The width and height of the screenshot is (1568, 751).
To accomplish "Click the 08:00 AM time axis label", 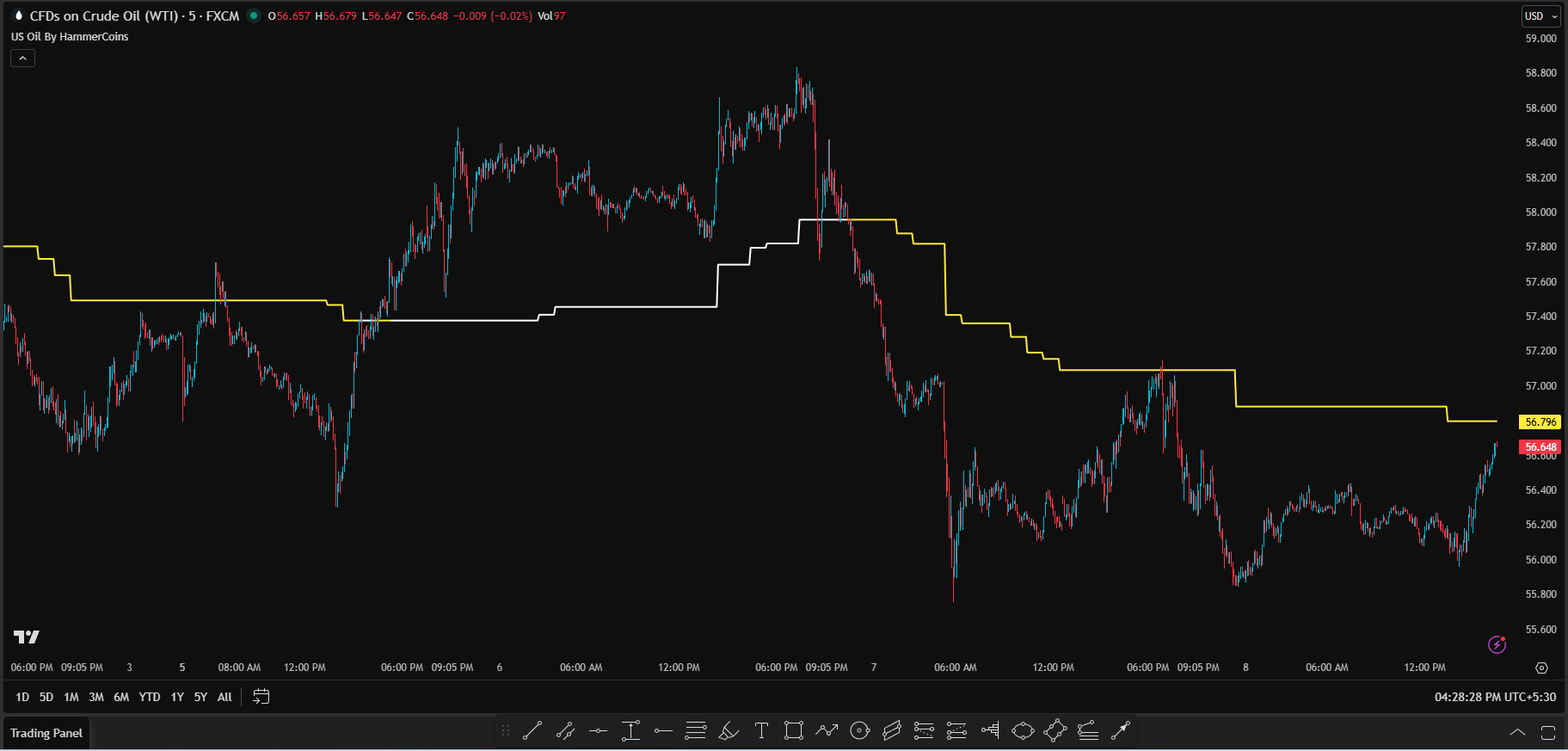I will point(239,668).
